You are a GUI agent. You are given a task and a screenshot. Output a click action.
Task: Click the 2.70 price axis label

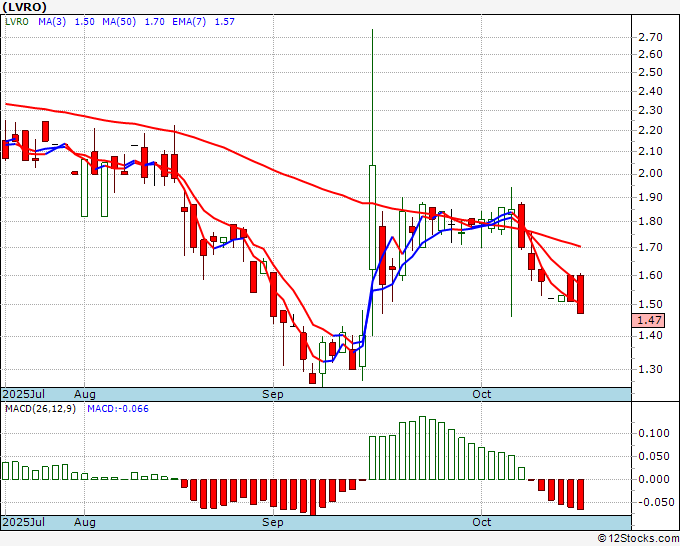pos(651,37)
